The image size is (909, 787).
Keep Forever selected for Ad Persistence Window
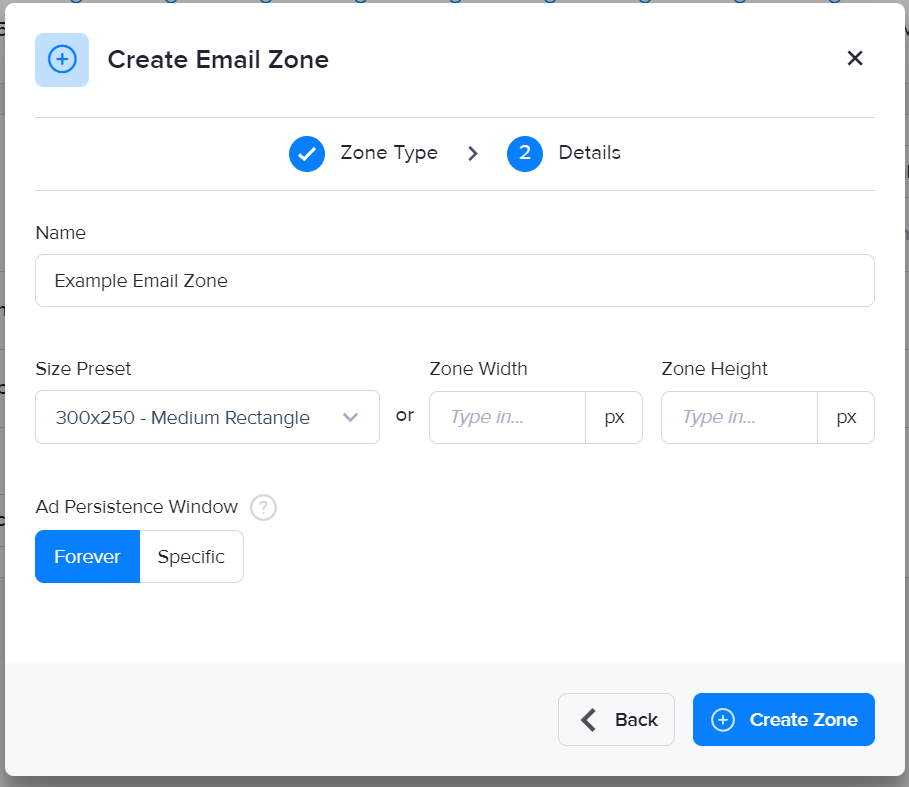[87, 556]
